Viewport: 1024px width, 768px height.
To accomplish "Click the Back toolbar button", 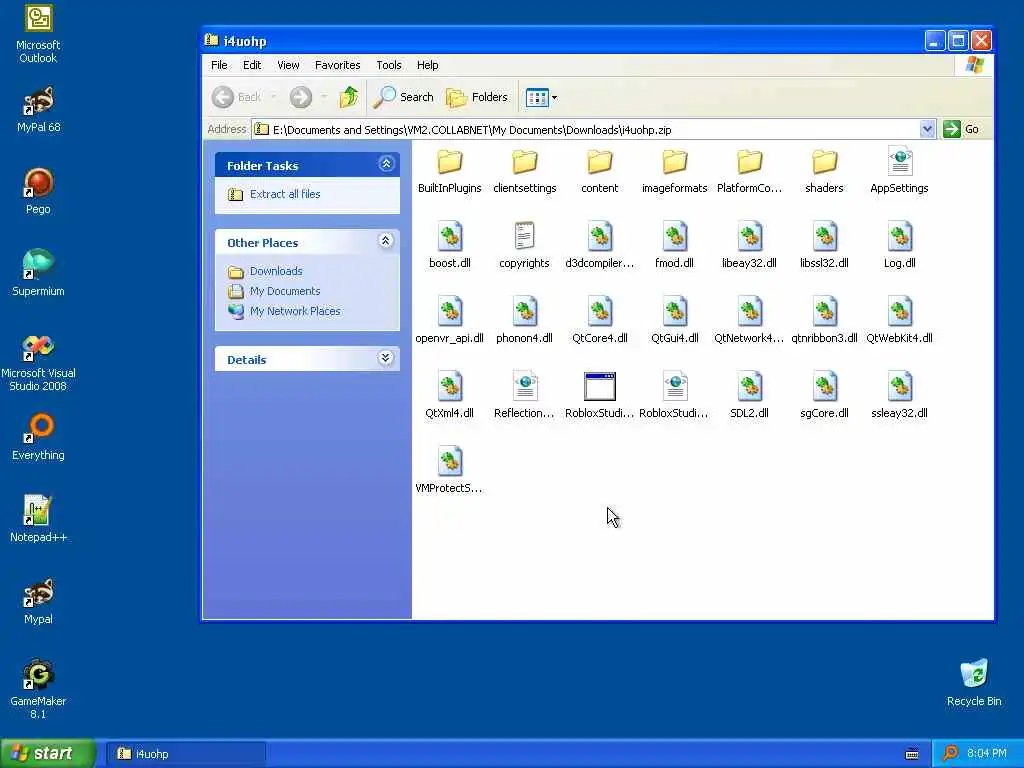I will [x=236, y=97].
